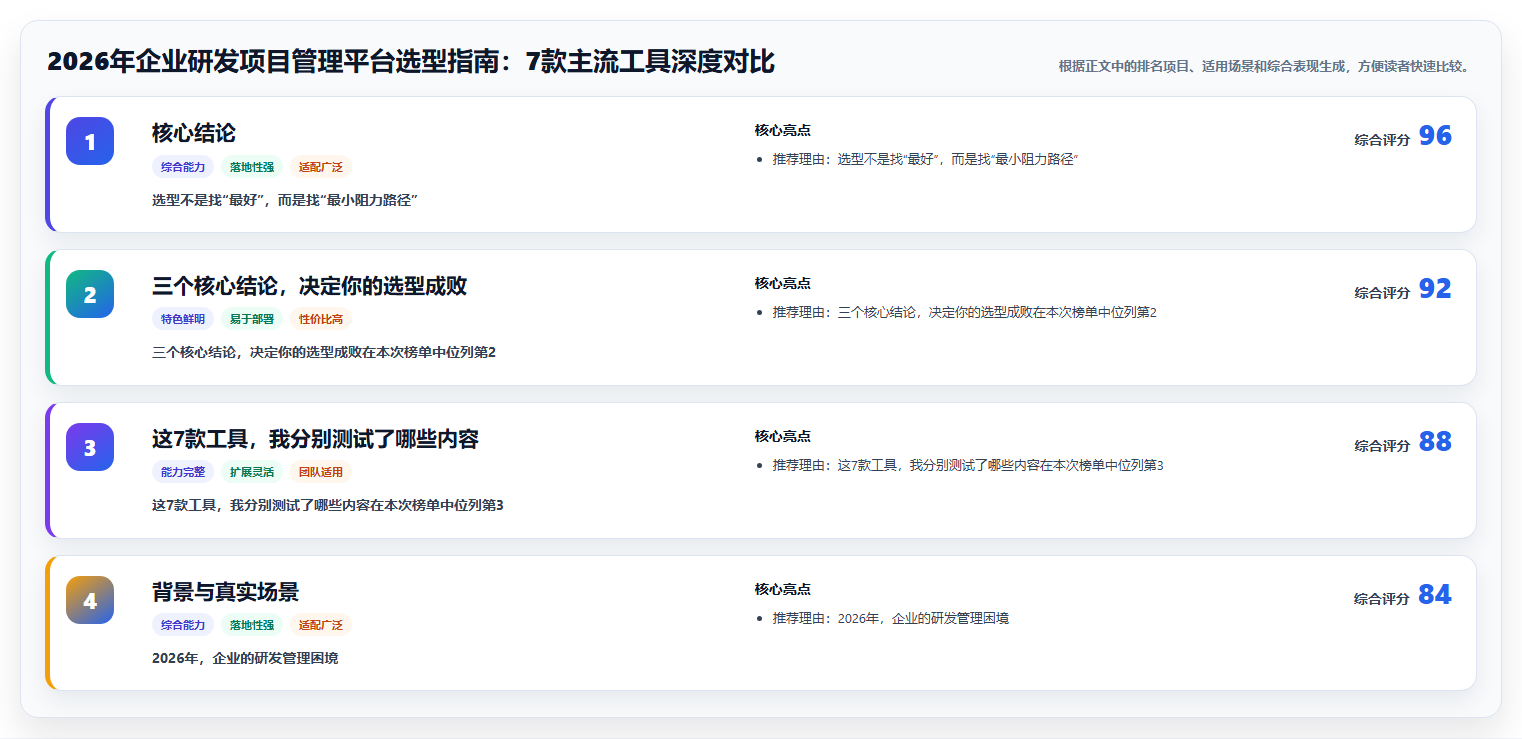Open the 三个核心结论，决定你的选型成败 card title
The image size is (1522, 739).
pyautogui.click(x=309, y=286)
